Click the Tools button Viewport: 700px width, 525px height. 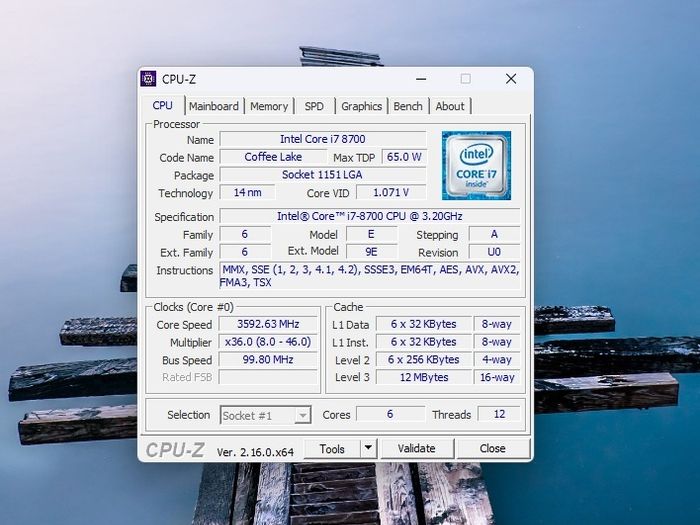click(332, 449)
